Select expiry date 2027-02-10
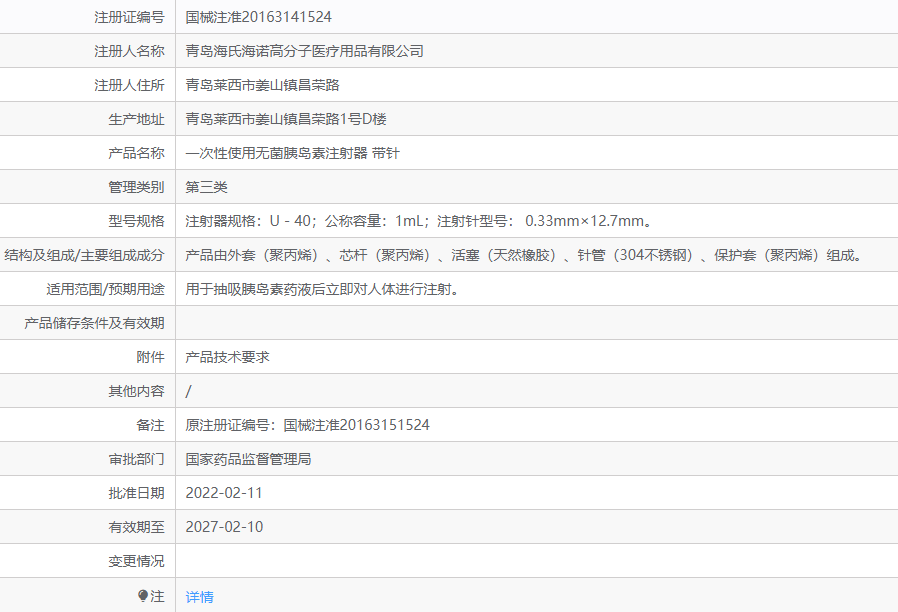 click(x=224, y=527)
